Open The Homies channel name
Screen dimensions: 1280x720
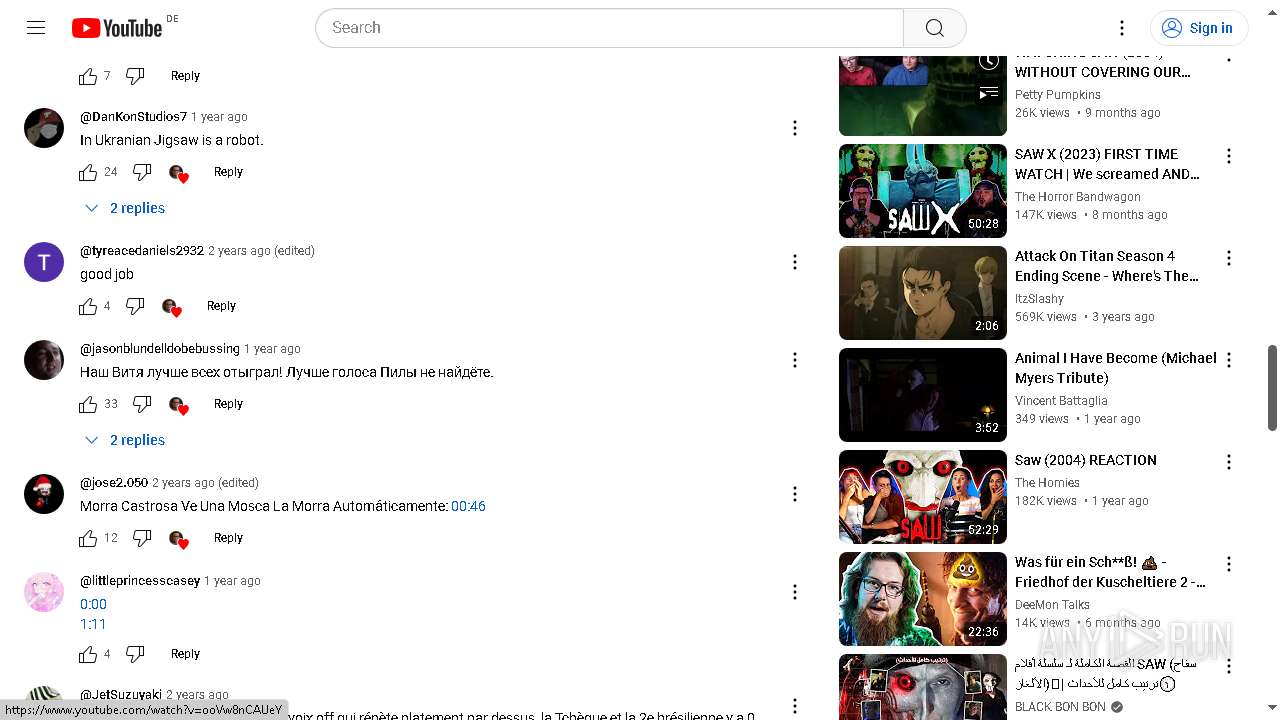tap(1047, 483)
